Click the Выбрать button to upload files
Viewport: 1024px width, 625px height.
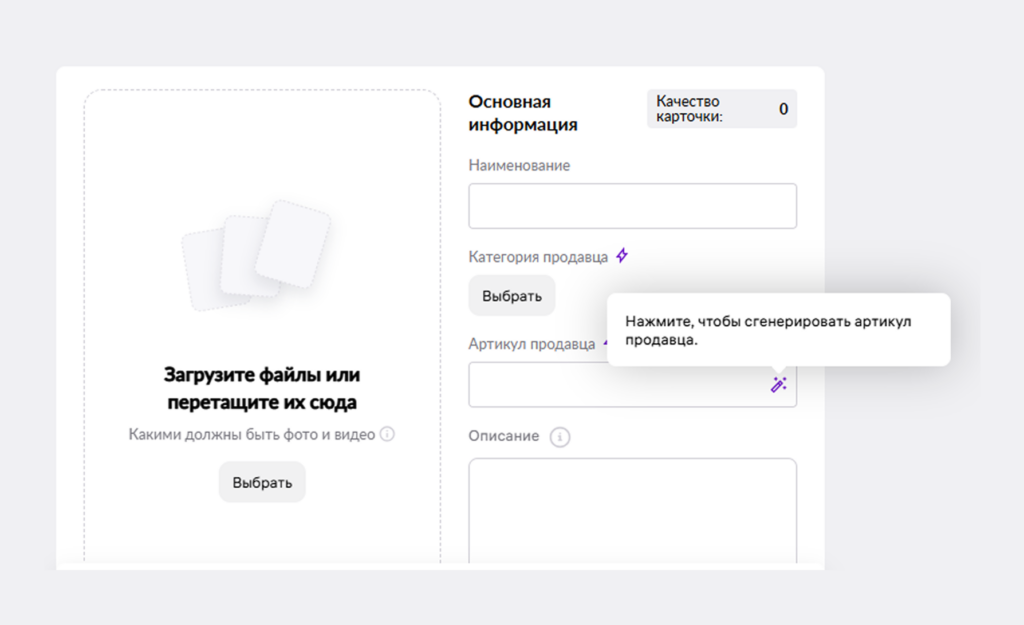coord(261,481)
